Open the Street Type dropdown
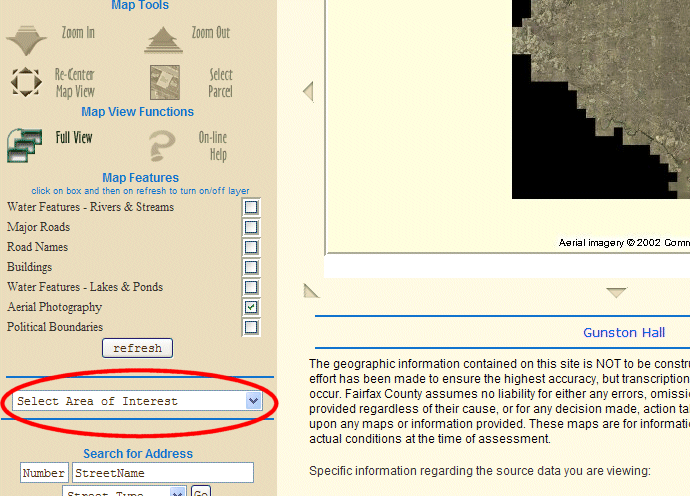690x496 pixels. (124, 491)
